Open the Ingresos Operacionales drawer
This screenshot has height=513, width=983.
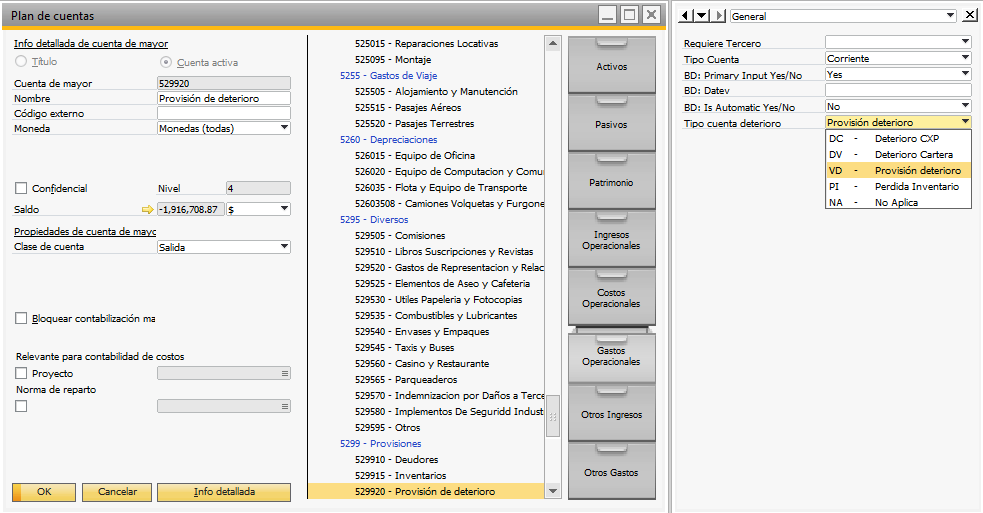pyautogui.click(x=612, y=240)
